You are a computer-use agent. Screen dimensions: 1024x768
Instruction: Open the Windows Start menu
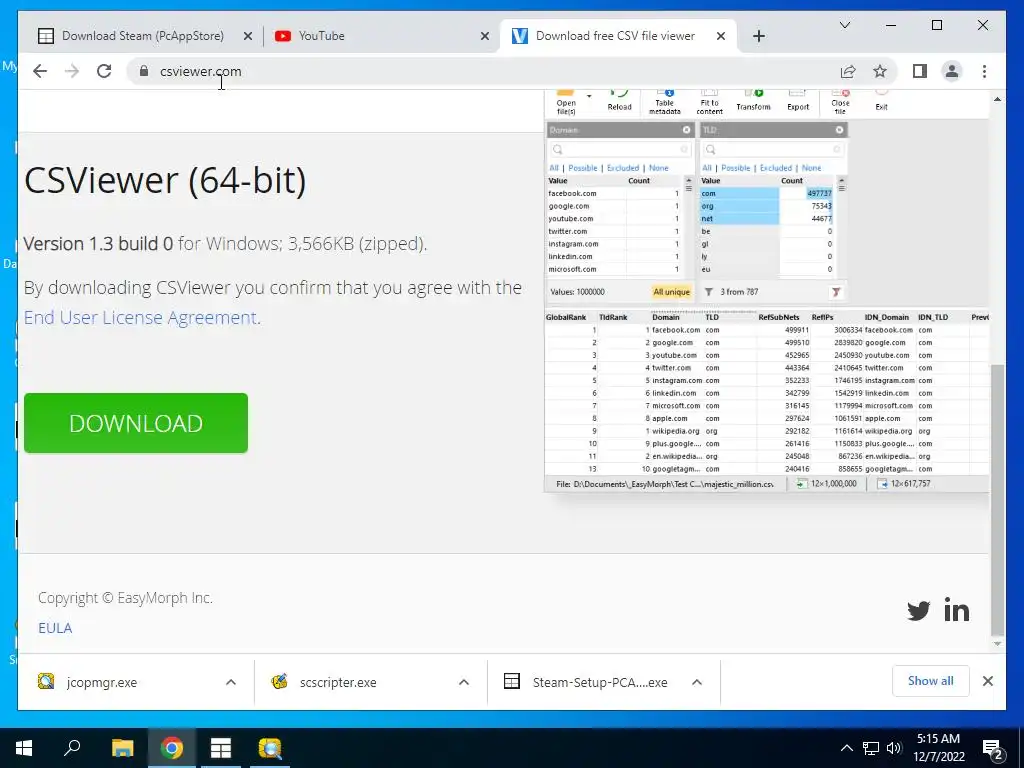click(x=24, y=748)
